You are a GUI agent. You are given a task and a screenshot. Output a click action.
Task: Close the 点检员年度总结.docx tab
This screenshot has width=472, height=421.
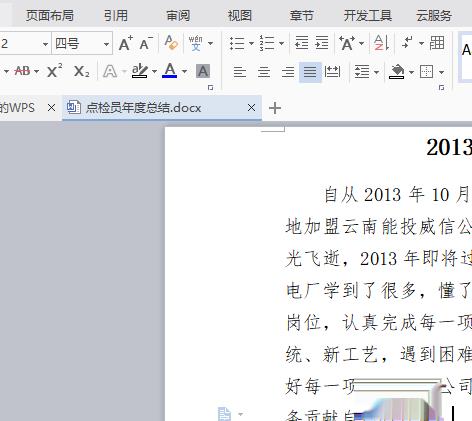click(252, 108)
